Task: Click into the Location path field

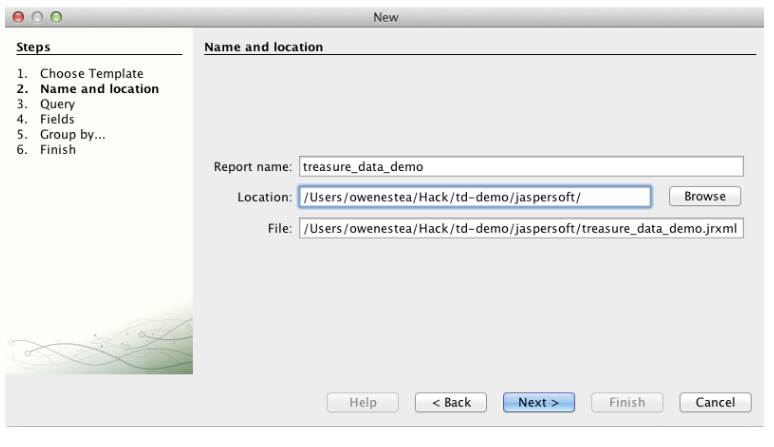Action: click(475, 197)
